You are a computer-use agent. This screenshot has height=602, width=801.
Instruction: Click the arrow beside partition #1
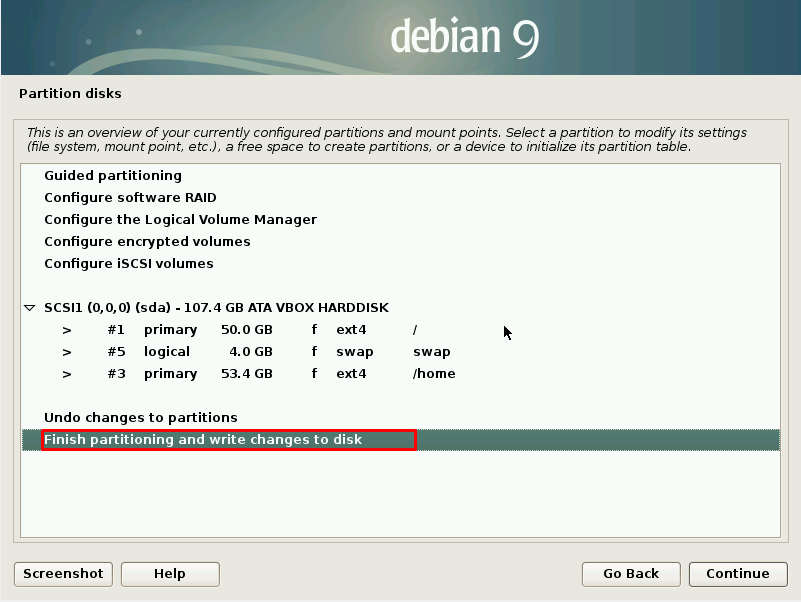click(67, 330)
